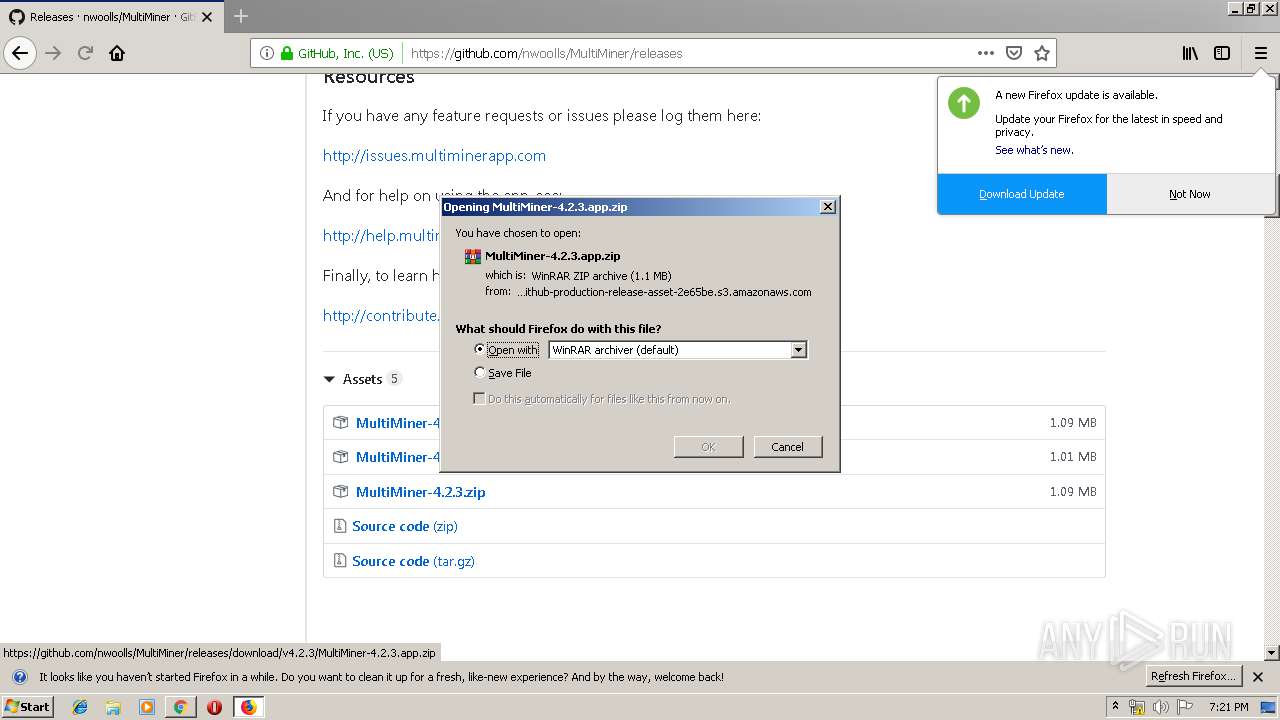Open Windows Explorer folder in taskbar
The height and width of the screenshot is (720, 1280).
coord(113,707)
